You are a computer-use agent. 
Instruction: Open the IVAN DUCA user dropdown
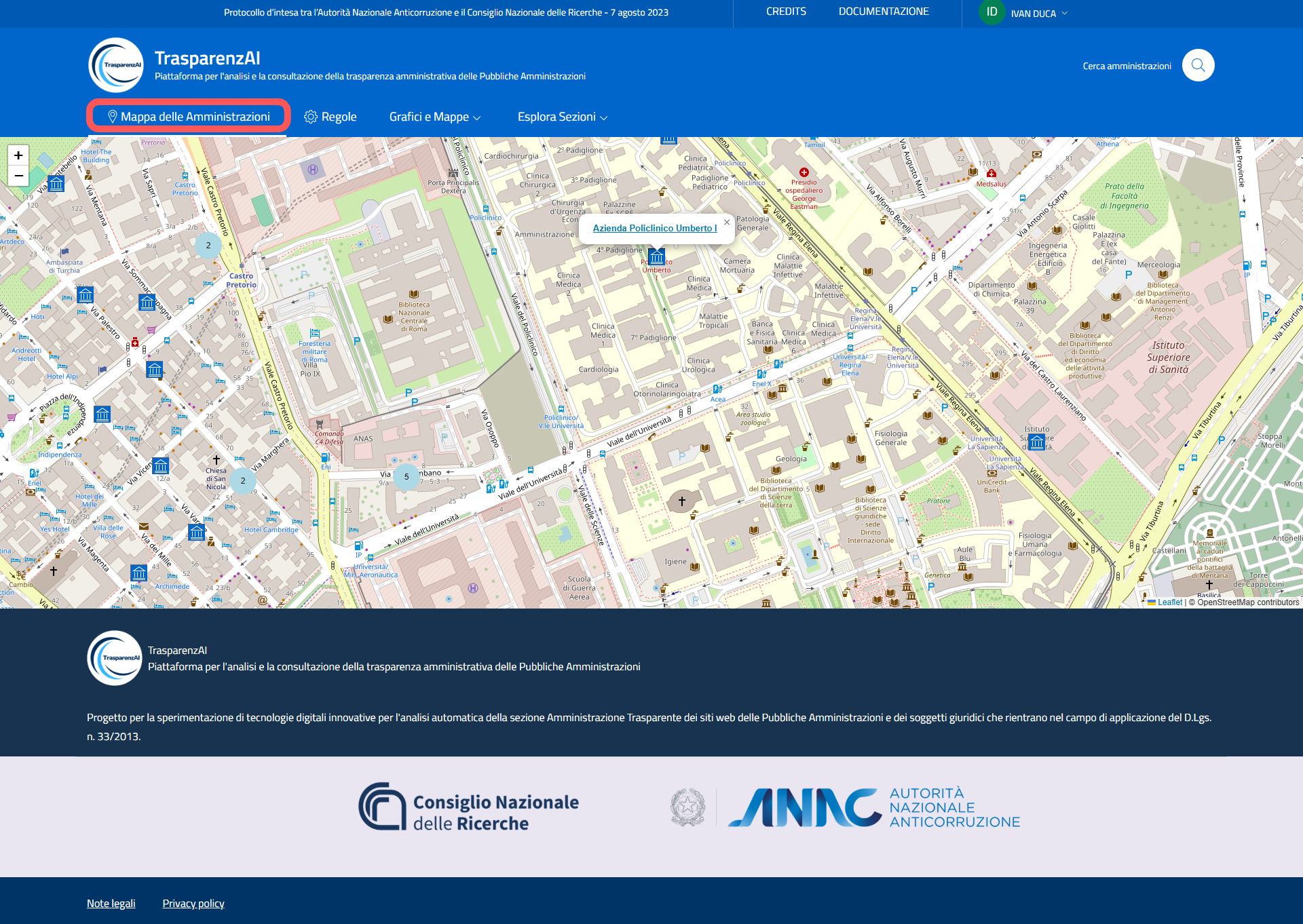(1039, 14)
